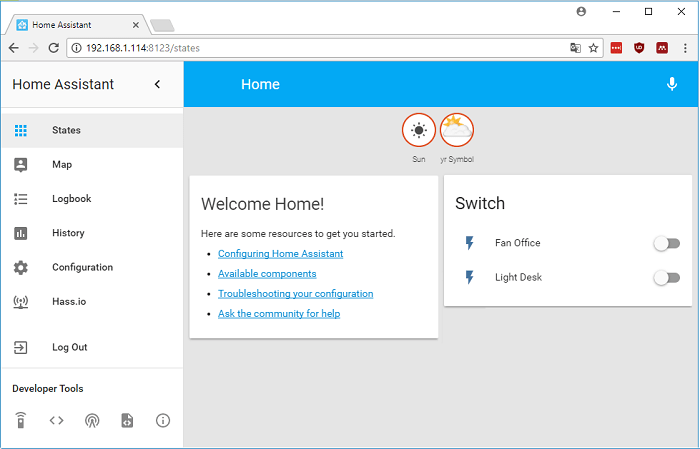
Task: Open the Troubleshooting your configuration link
Action: [295, 294]
